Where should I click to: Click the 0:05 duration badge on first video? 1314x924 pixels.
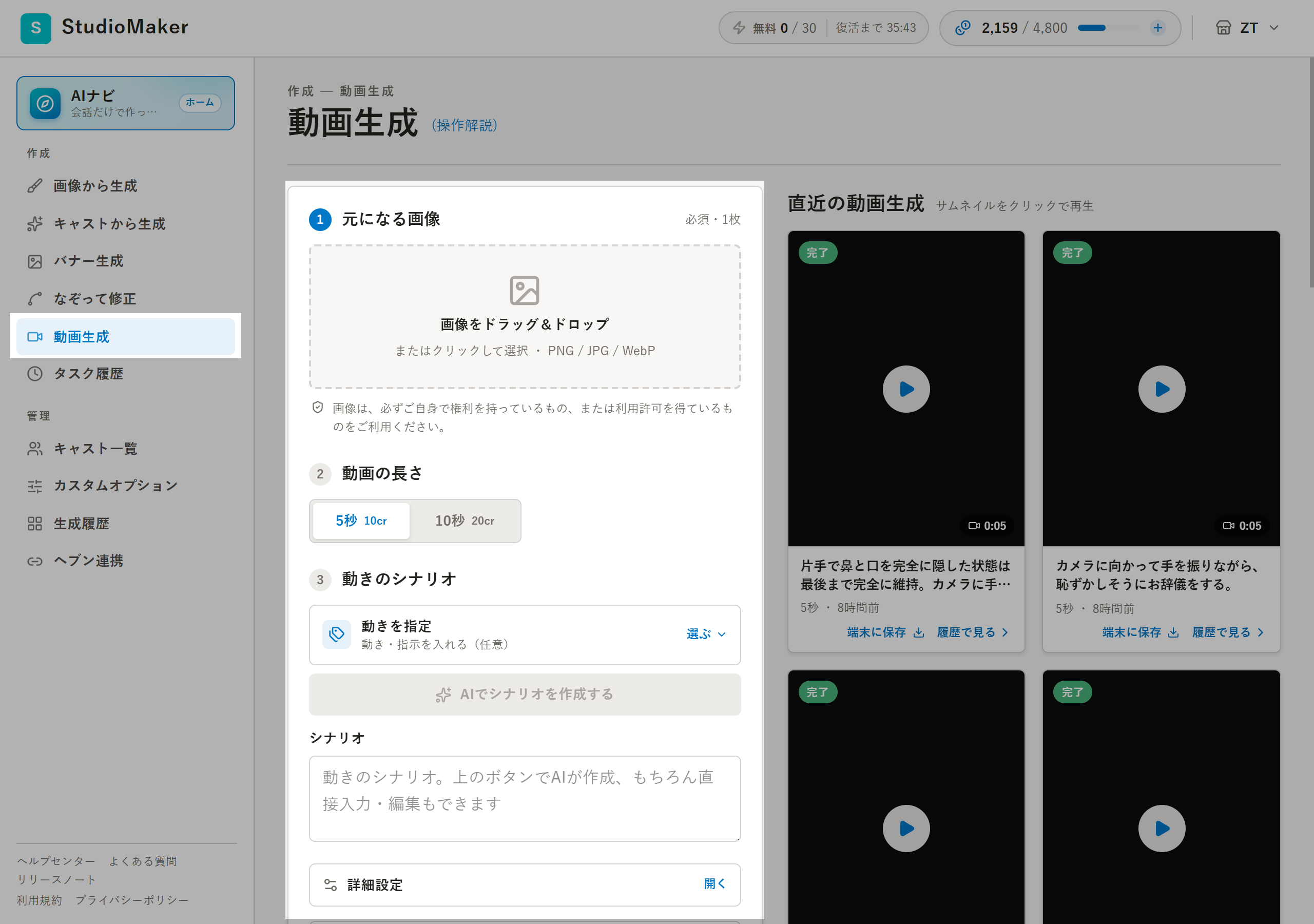click(x=987, y=526)
